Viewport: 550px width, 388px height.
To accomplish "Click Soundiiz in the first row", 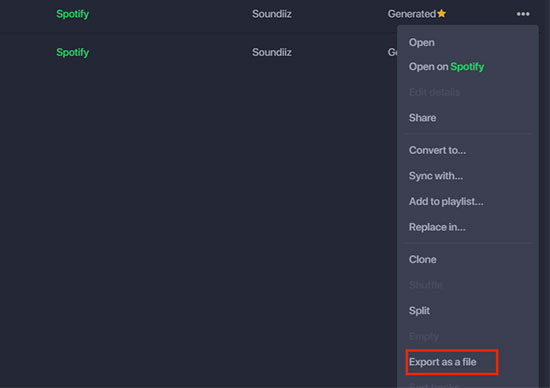I will (271, 14).
